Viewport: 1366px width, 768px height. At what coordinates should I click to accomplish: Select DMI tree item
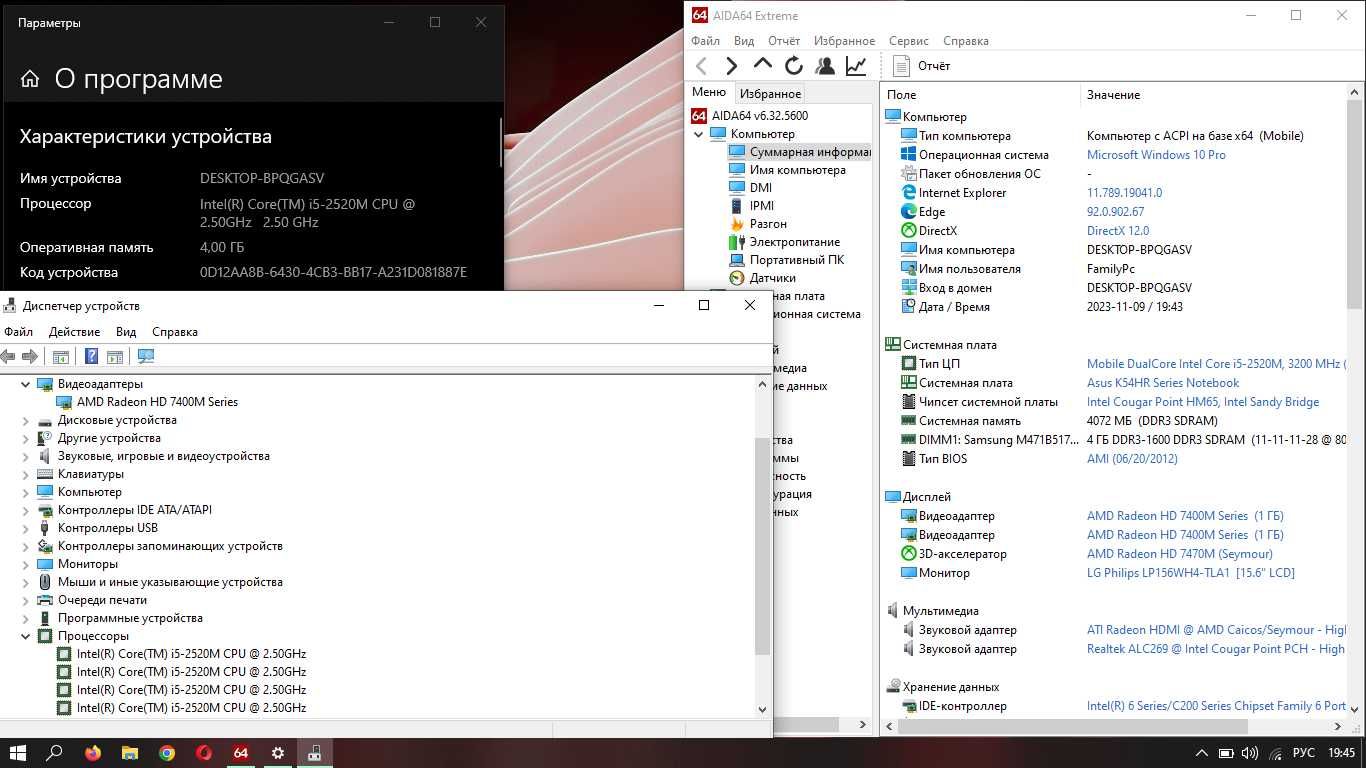(750, 188)
